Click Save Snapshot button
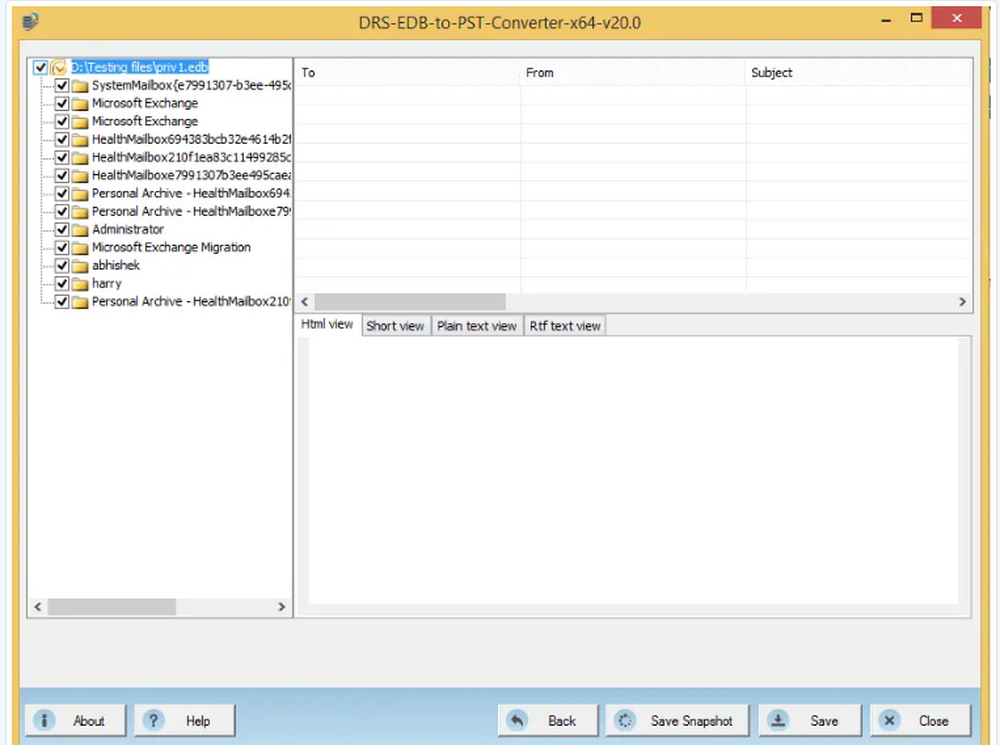The image size is (1000, 745). pos(677,720)
